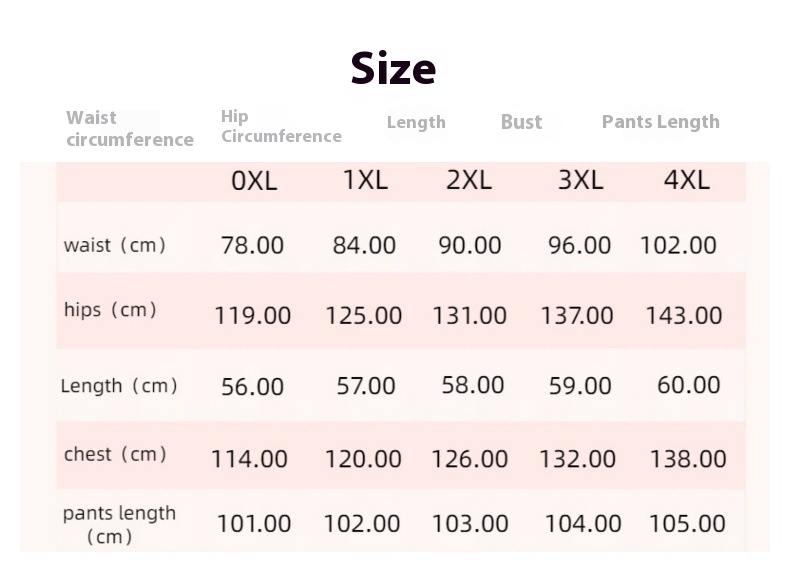The height and width of the screenshot is (572, 790).
Task: Click the Bust legend label
Action: point(521,122)
